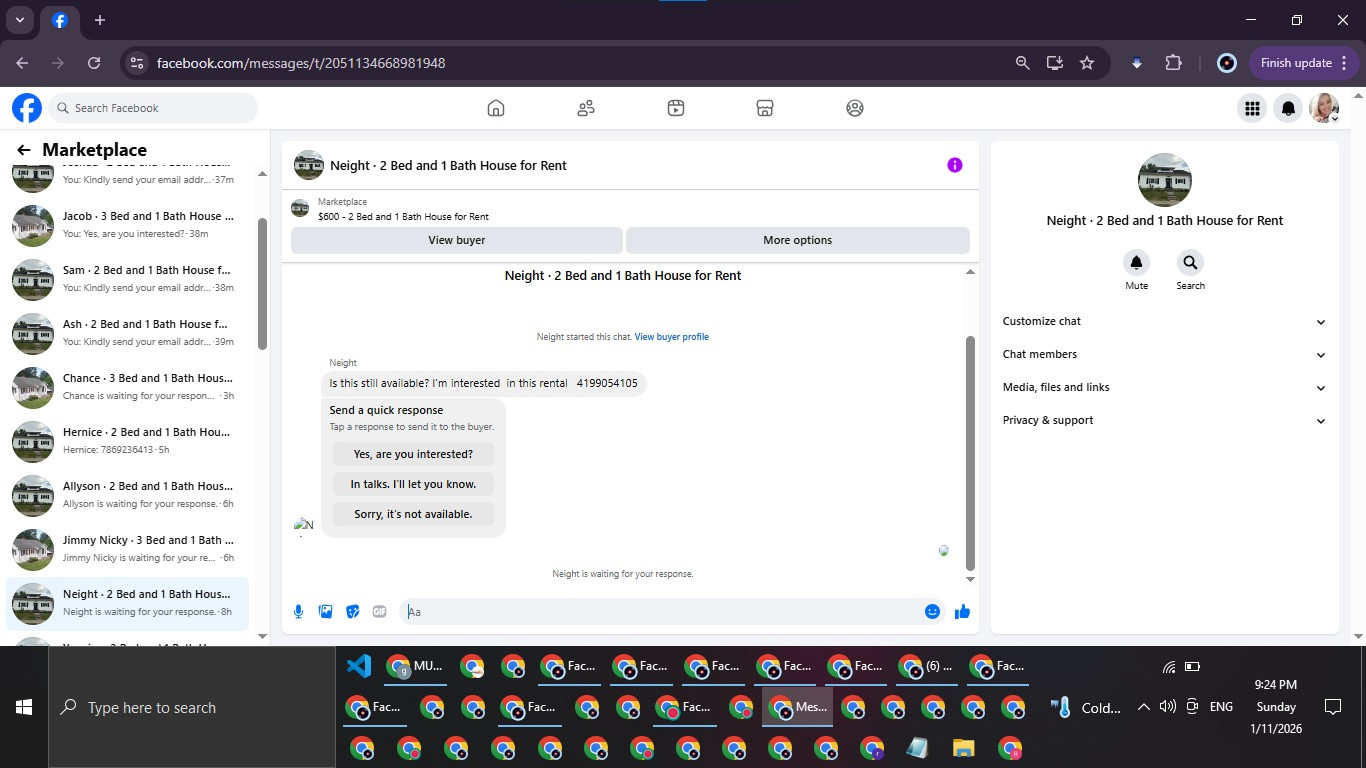
Task: Select the Neight conversation in sidebar
Action: point(128,603)
